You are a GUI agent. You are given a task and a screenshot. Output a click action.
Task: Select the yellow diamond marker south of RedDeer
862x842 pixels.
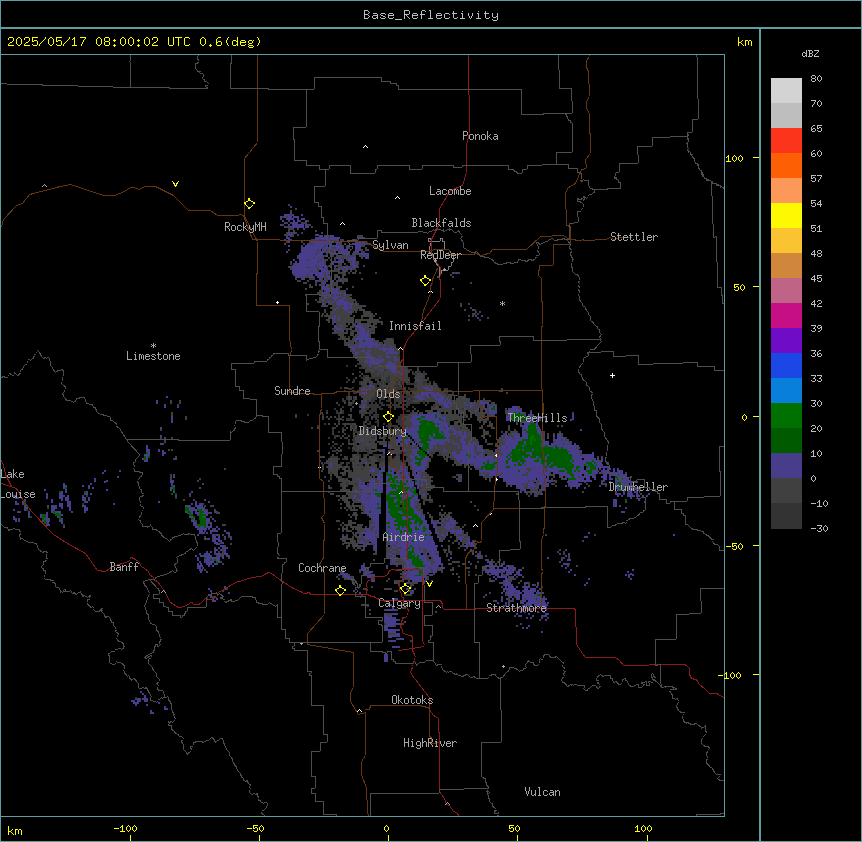(x=425, y=281)
